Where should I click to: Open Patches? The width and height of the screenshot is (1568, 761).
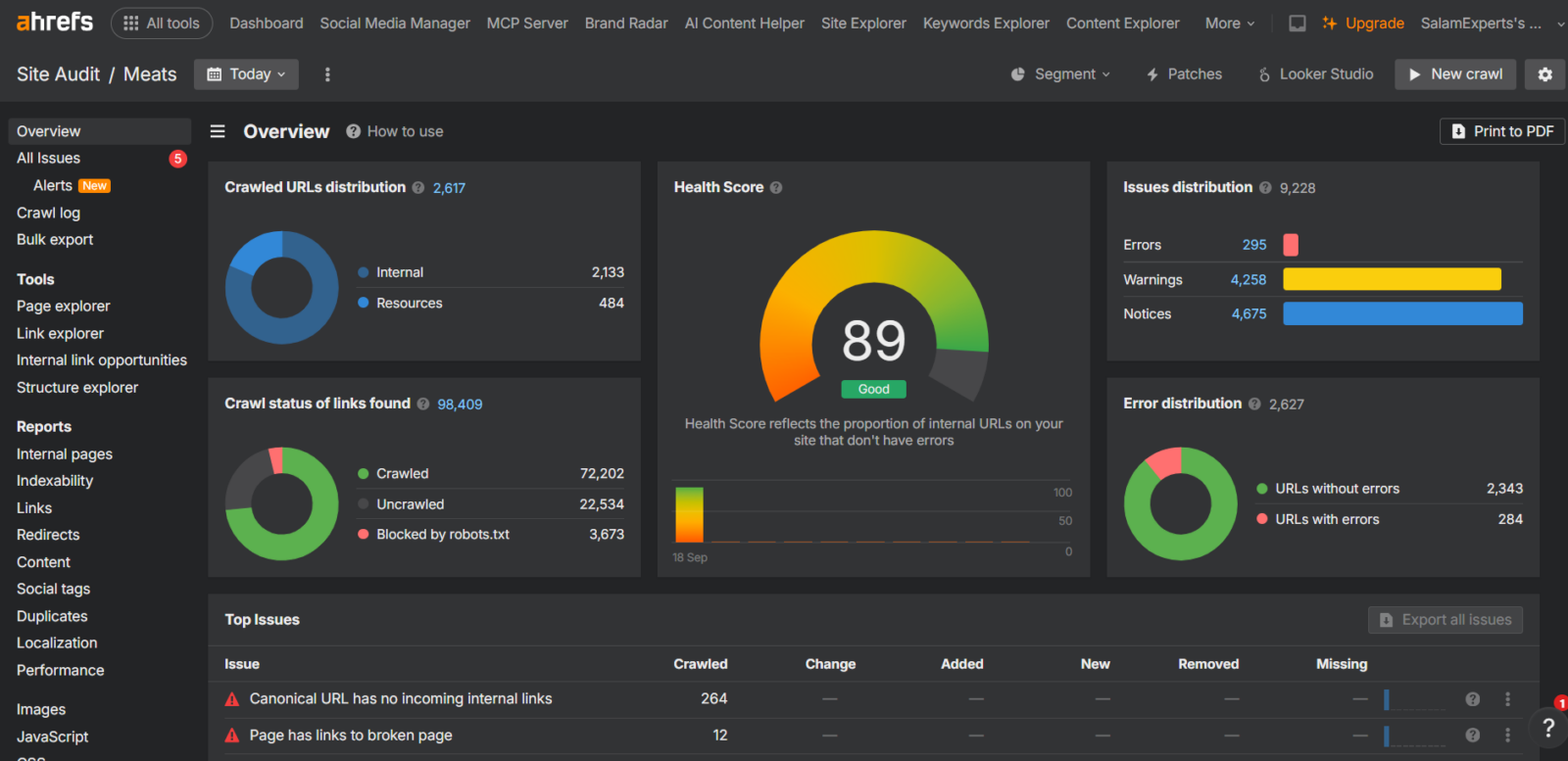point(1184,74)
